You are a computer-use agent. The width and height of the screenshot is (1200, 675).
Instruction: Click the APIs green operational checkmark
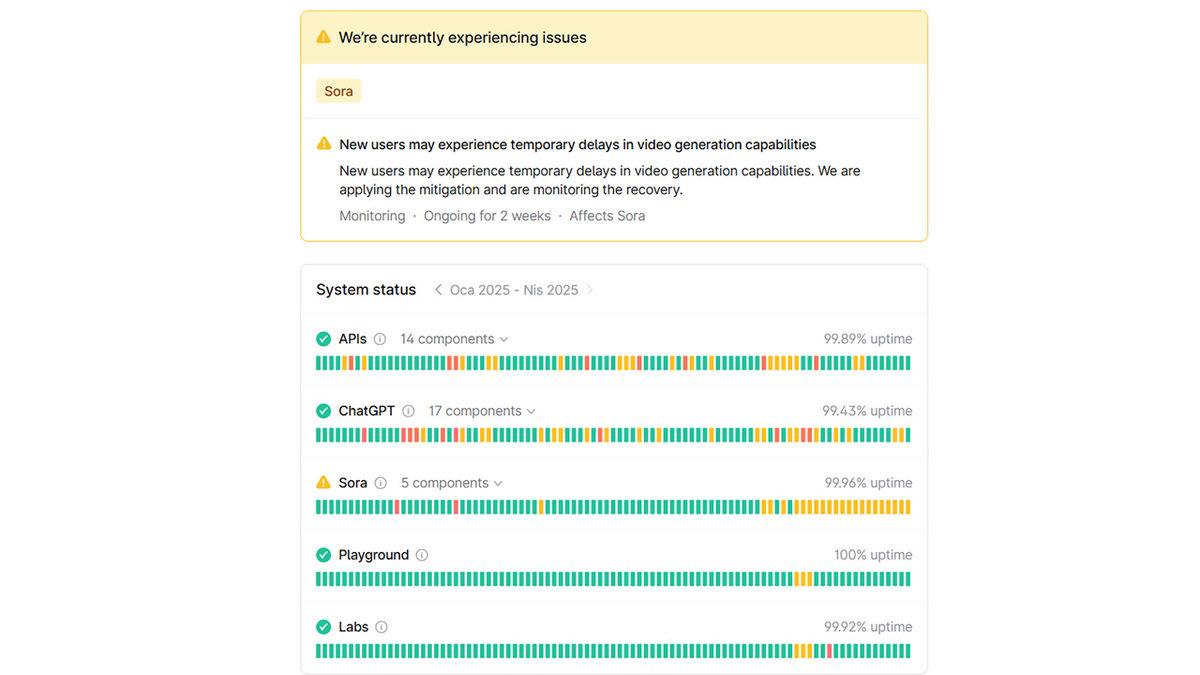coord(323,339)
